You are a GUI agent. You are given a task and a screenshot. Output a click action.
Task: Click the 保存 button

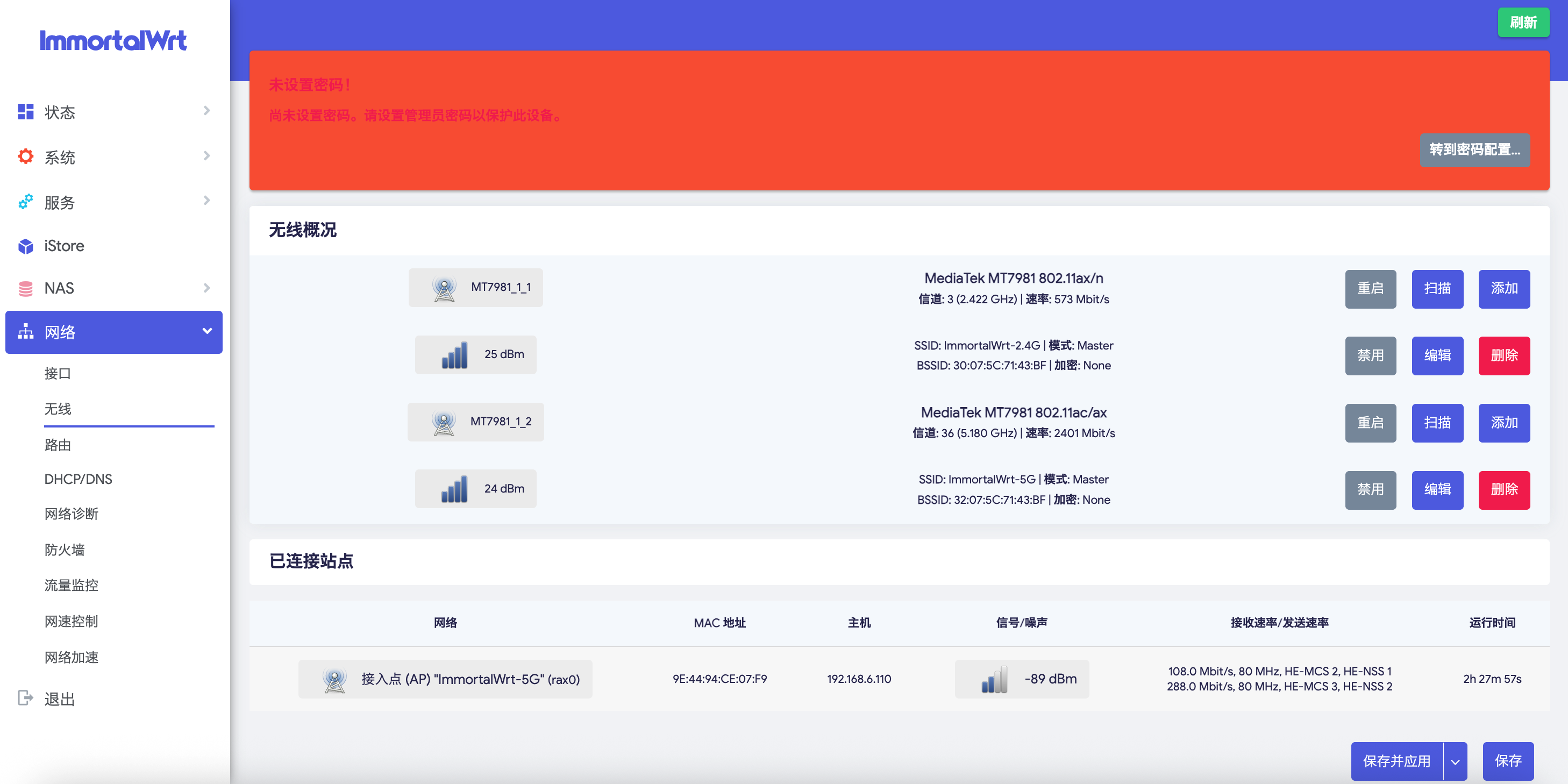[1508, 761]
